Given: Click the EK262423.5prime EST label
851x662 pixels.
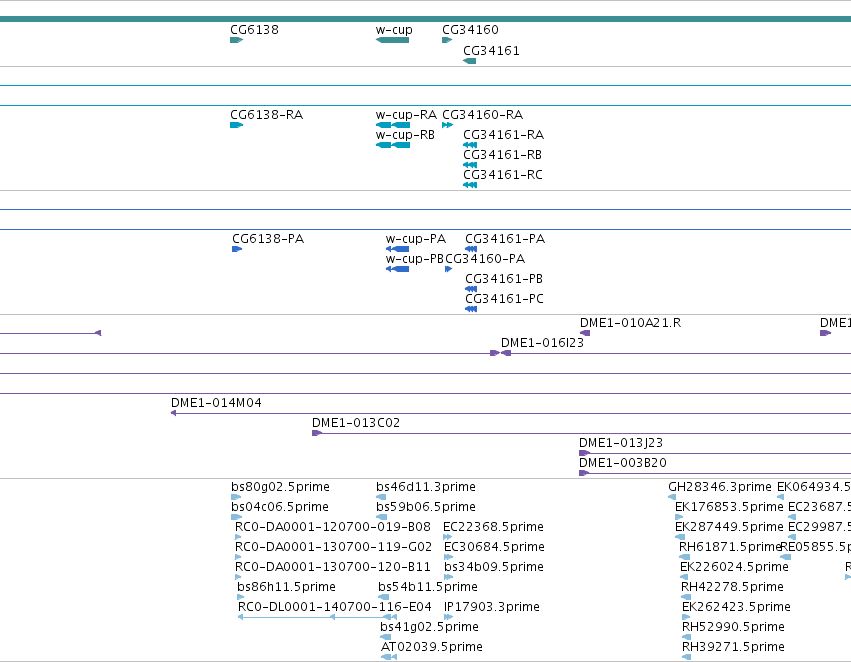Looking at the screenshot, I should pyautogui.click(x=736, y=608).
